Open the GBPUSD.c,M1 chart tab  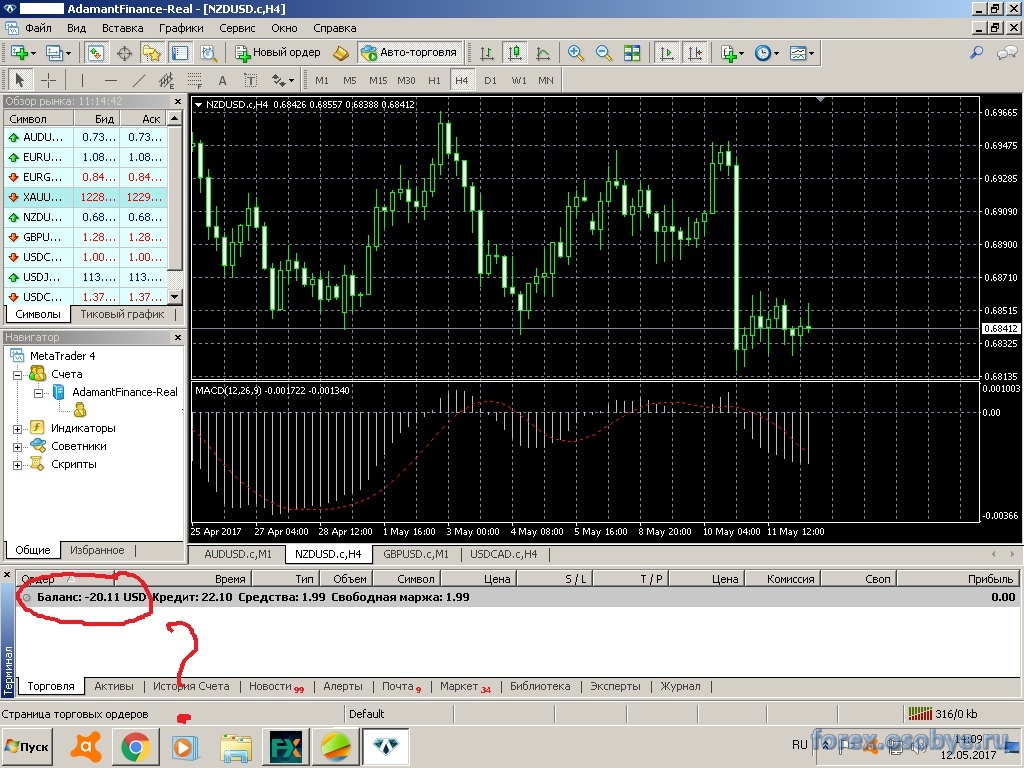point(416,554)
